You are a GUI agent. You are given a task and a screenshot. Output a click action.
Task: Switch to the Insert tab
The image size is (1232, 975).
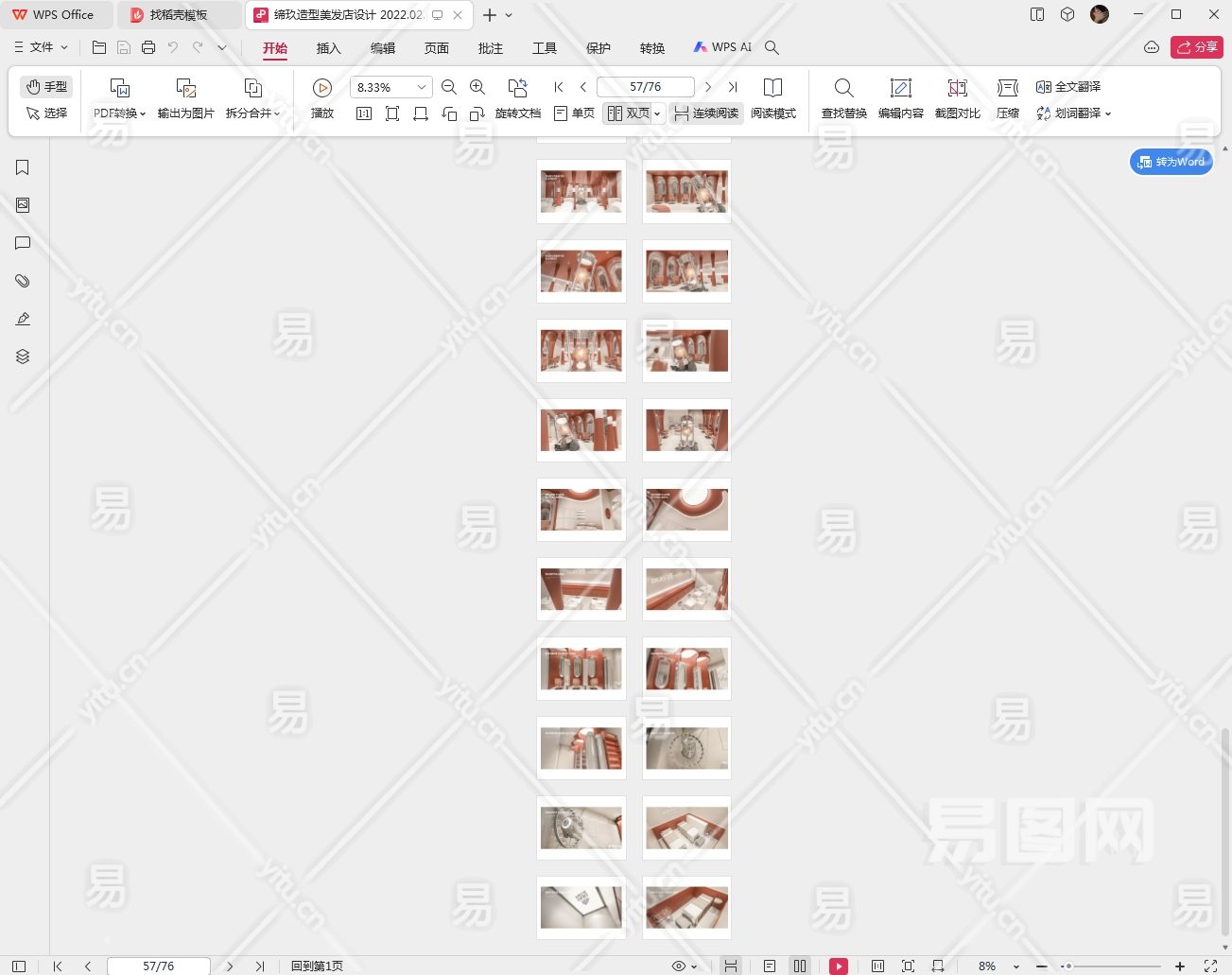(328, 48)
